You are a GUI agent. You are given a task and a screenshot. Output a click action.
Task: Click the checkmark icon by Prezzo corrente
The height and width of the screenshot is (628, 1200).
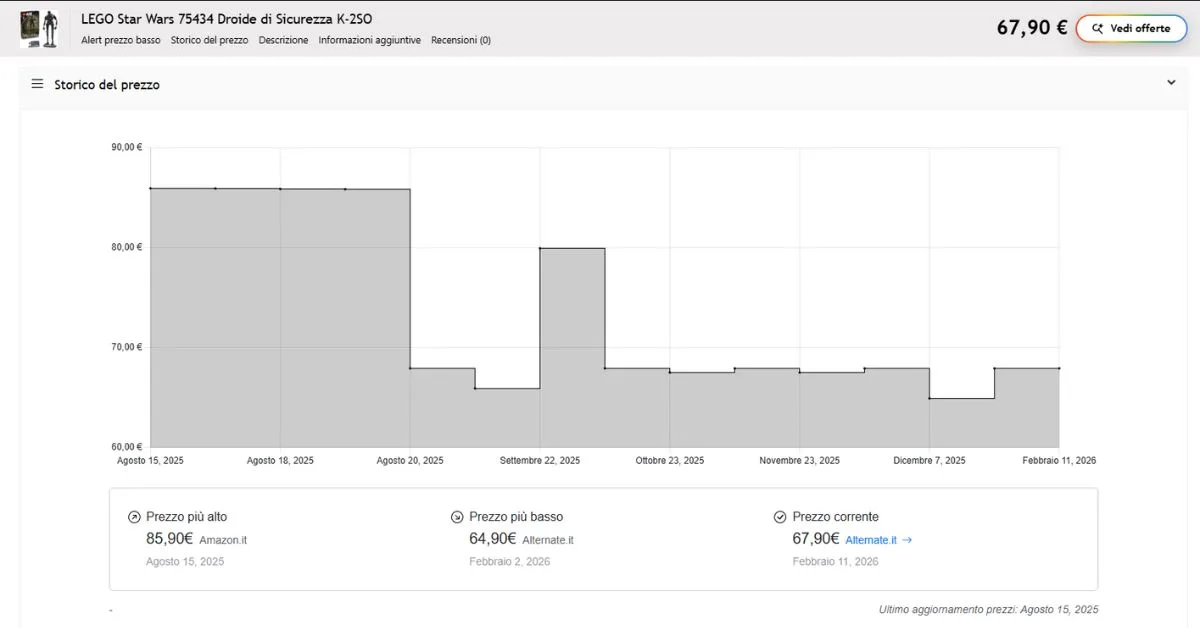click(780, 517)
